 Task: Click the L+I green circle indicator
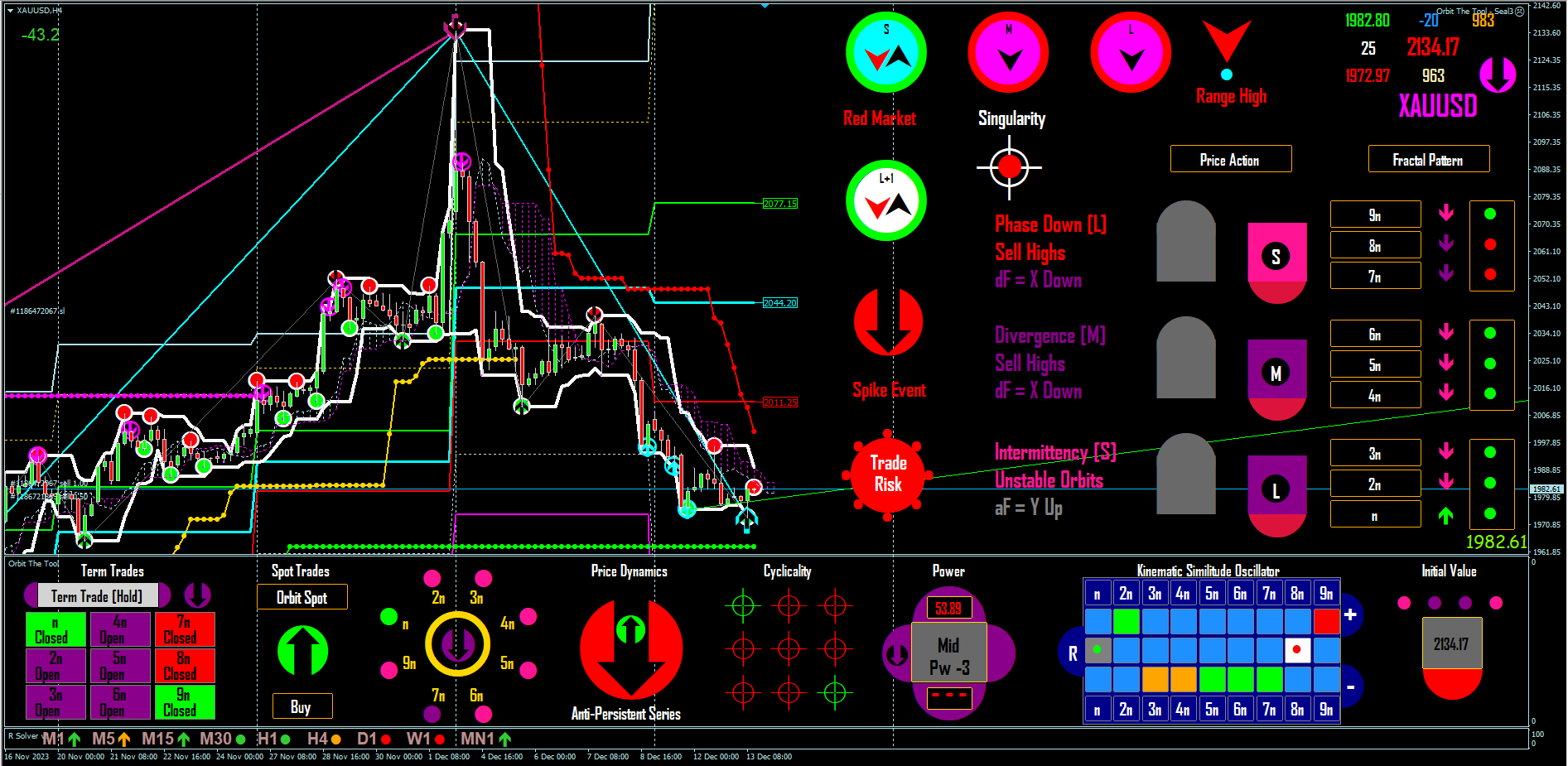pyautogui.click(x=885, y=200)
